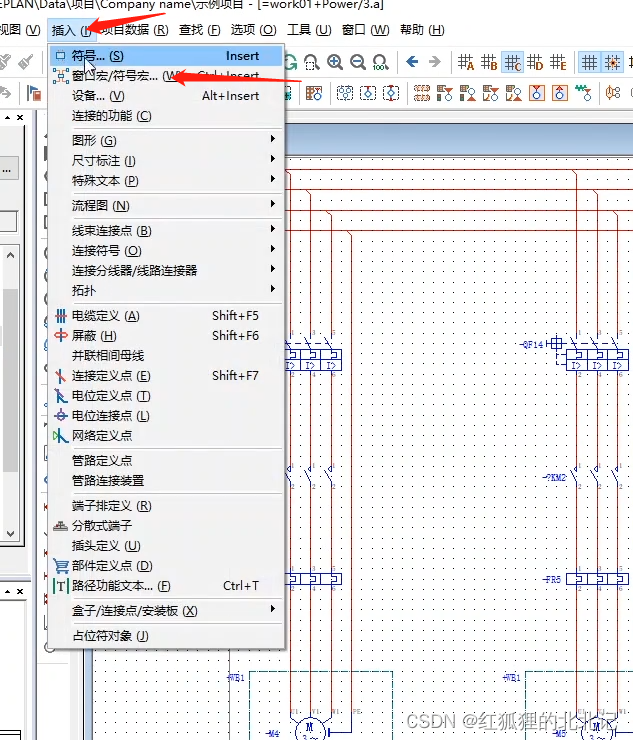Click the green zigzag with circle icon
This screenshot has width=633, height=740.
coord(583,93)
